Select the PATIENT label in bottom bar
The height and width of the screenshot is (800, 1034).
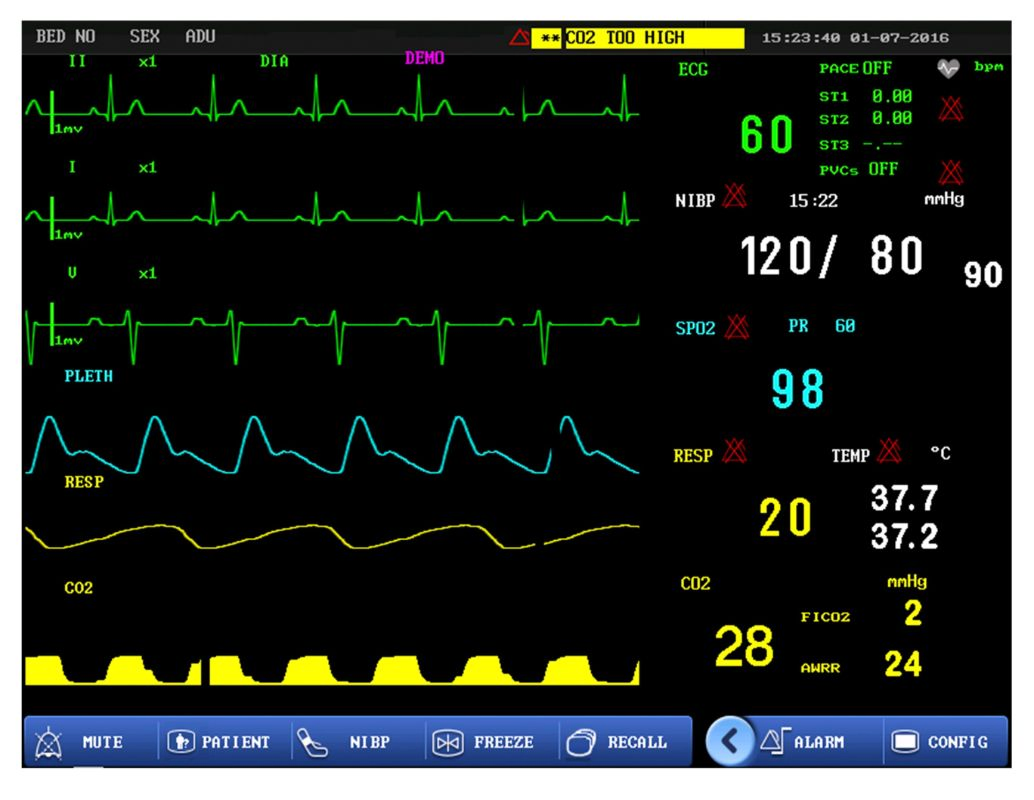click(x=235, y=743)
